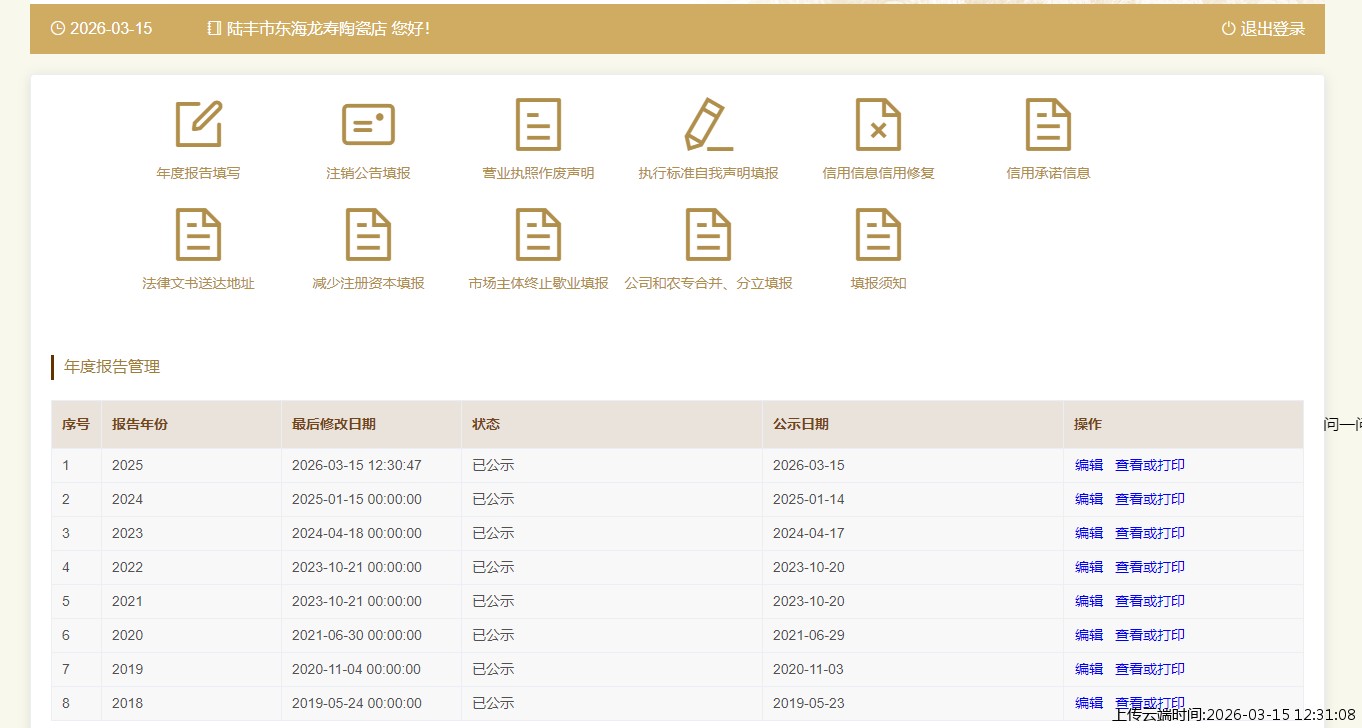
Task: Click 编辑 for the 2023 report
Action: [x=1088, y=533]
